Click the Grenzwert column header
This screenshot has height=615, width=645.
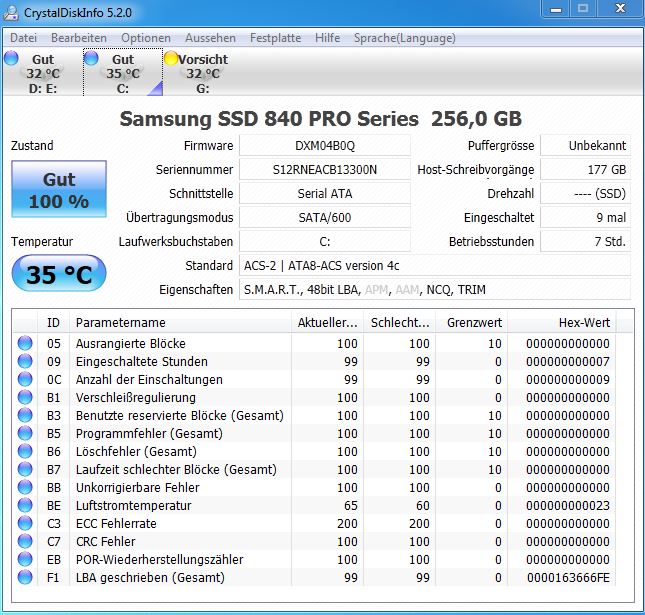(x=472, y=323)
